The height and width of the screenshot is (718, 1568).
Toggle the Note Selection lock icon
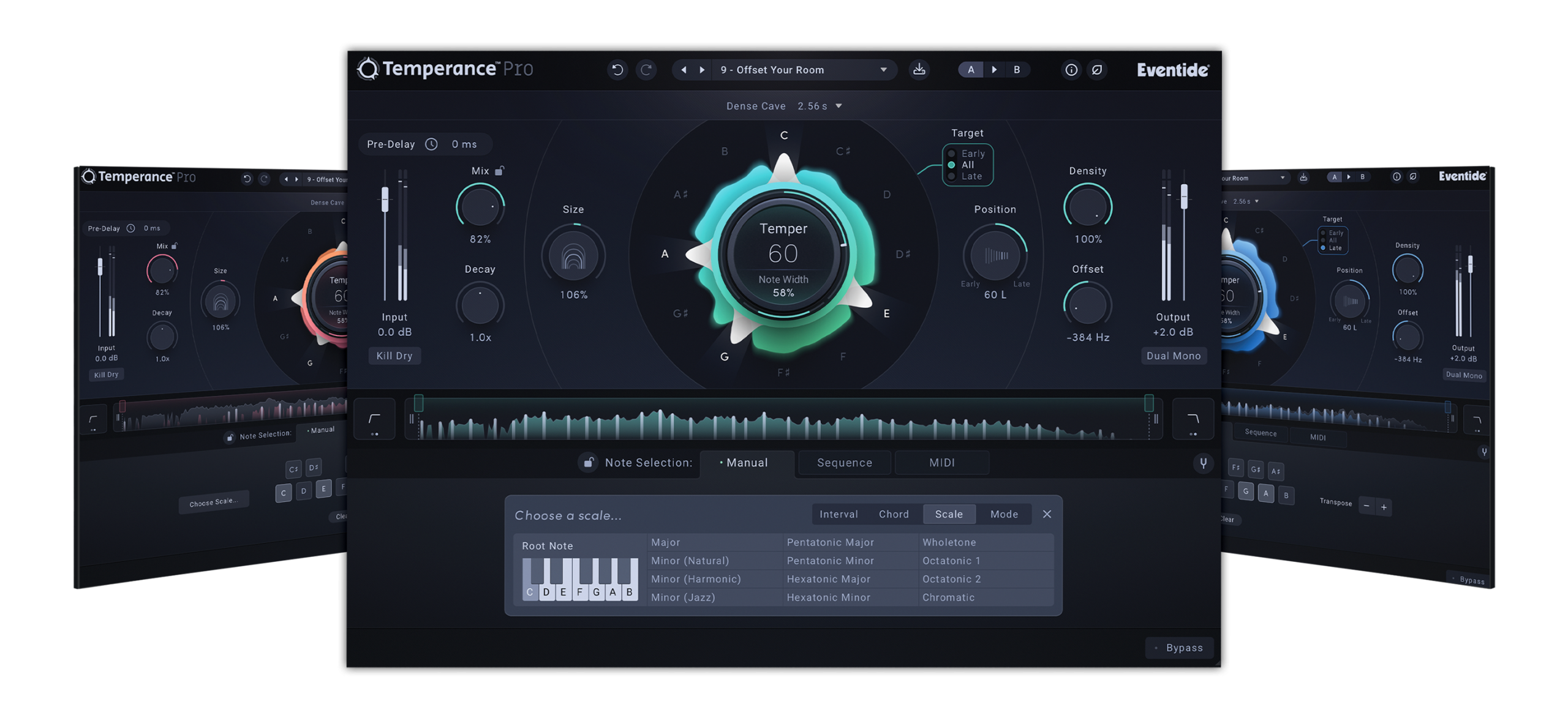(588, 462)
